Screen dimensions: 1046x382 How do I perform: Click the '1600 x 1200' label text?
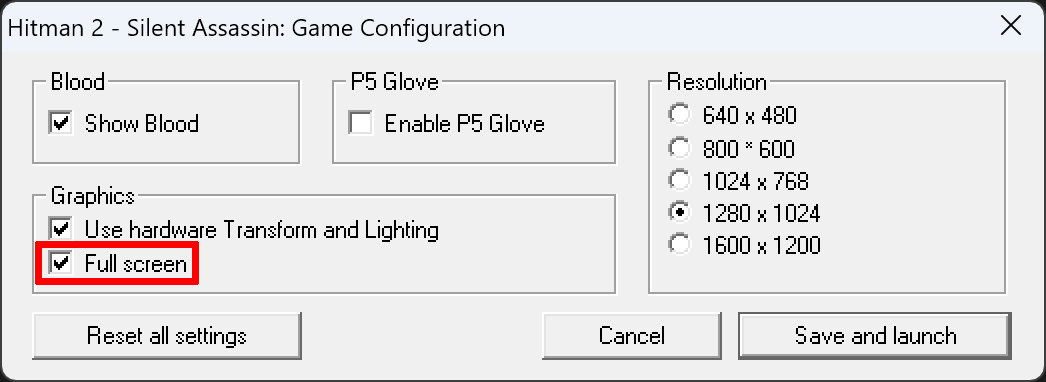761,247
